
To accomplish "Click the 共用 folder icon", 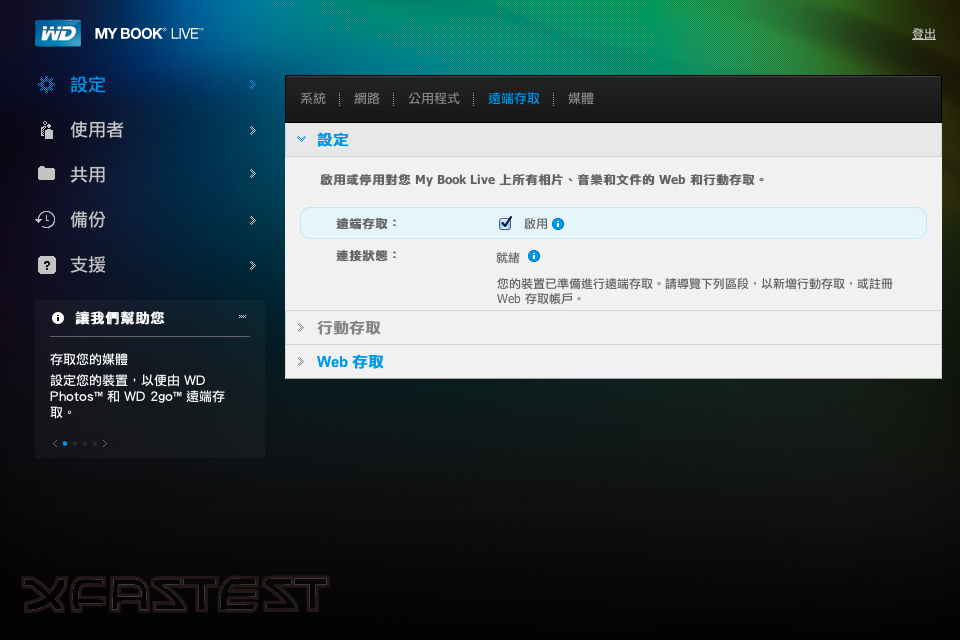I will point(47,174).
